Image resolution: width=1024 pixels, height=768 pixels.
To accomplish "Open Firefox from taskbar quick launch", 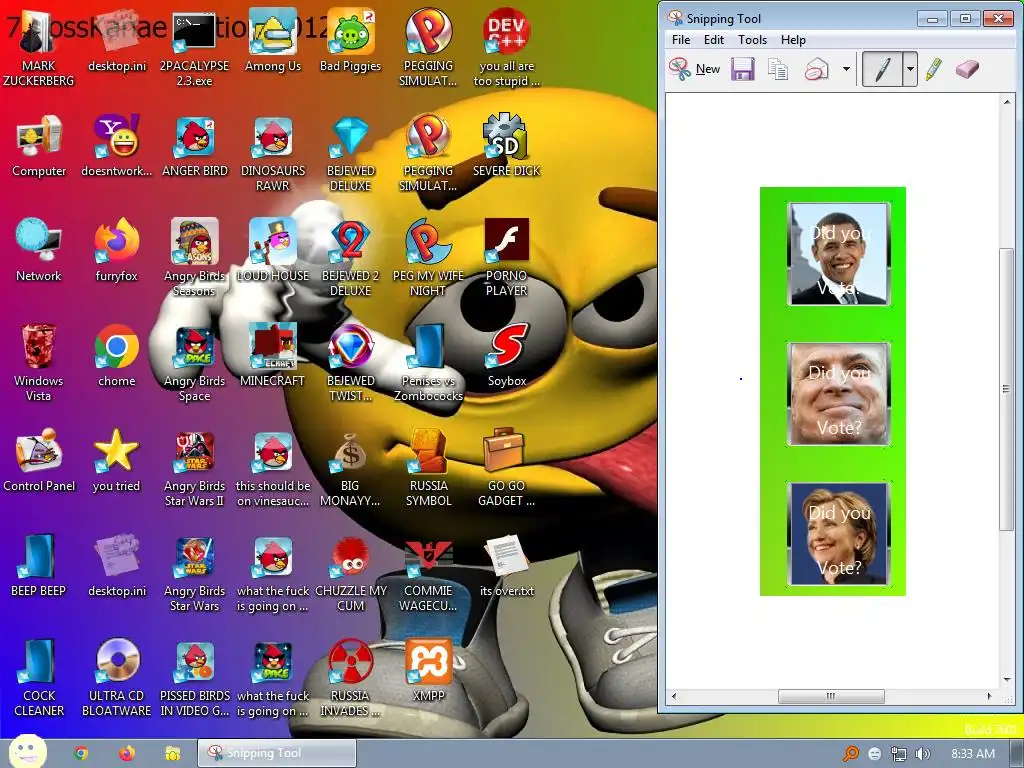I will click(127, 754).
